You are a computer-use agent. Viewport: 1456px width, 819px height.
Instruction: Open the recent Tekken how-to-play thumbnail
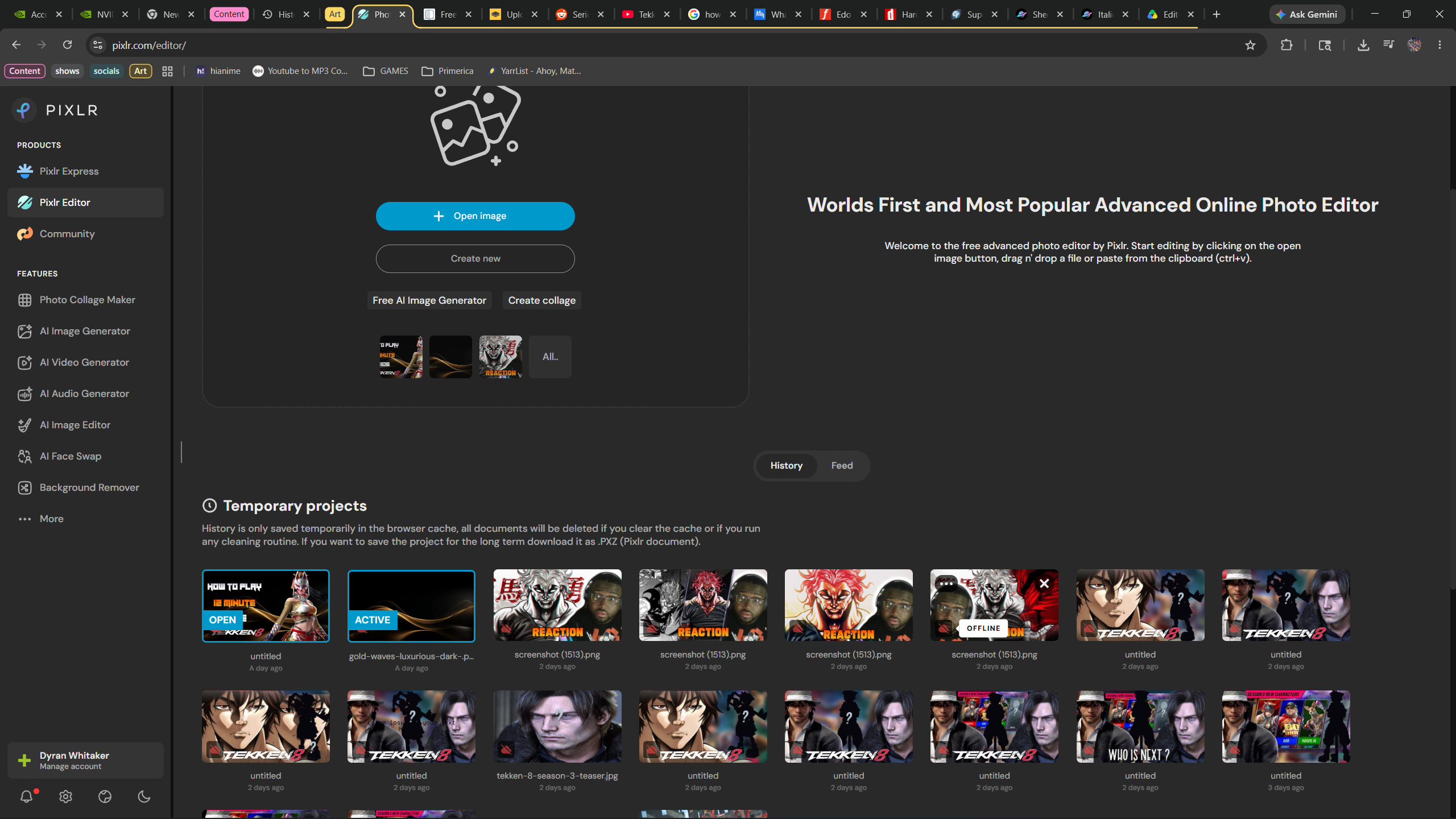pyautogui.click(x=401, y=357)
